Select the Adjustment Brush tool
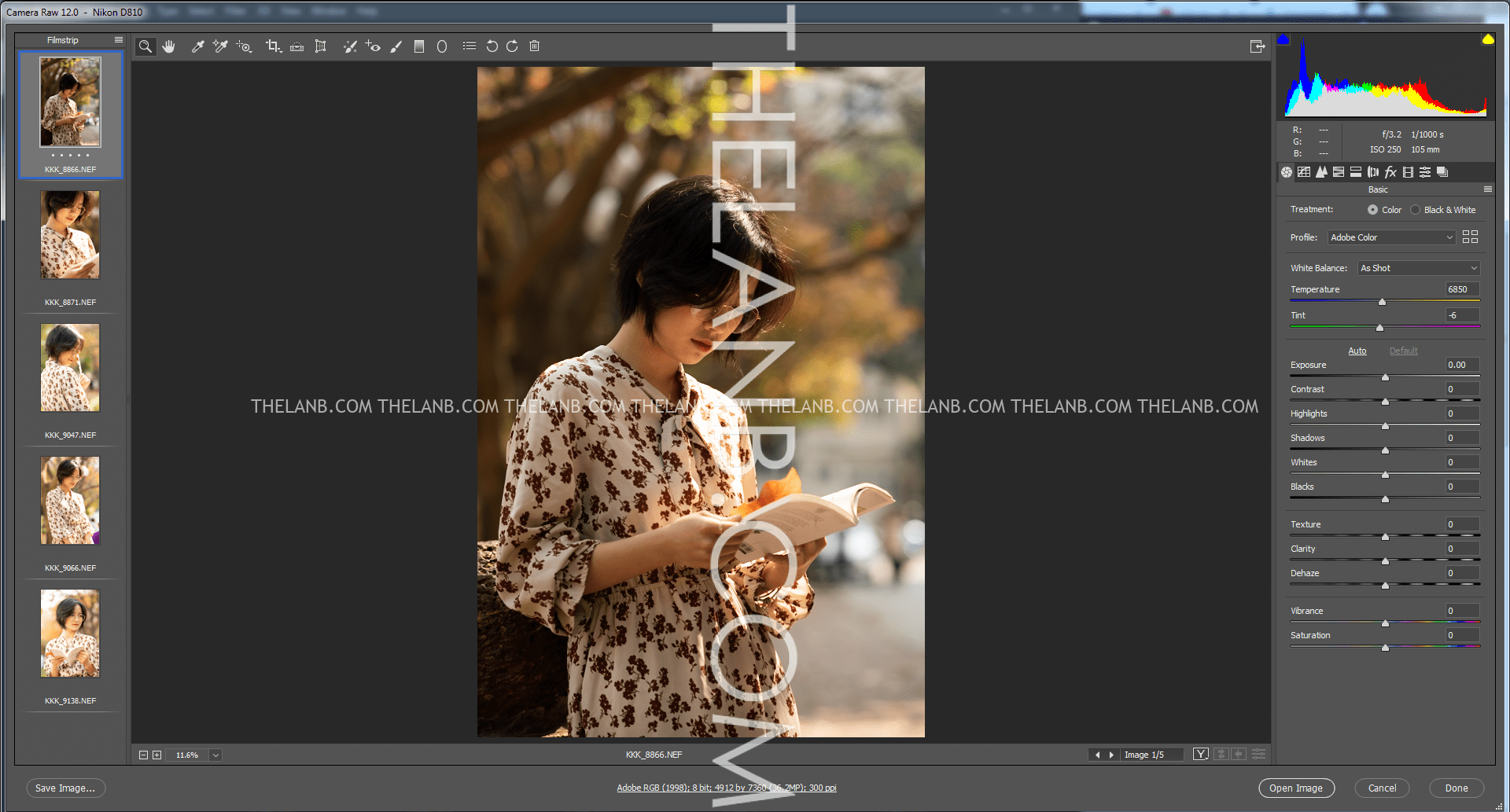Image resolution: width=1510 pixels, height=812 pixels. tap(396, 46)
